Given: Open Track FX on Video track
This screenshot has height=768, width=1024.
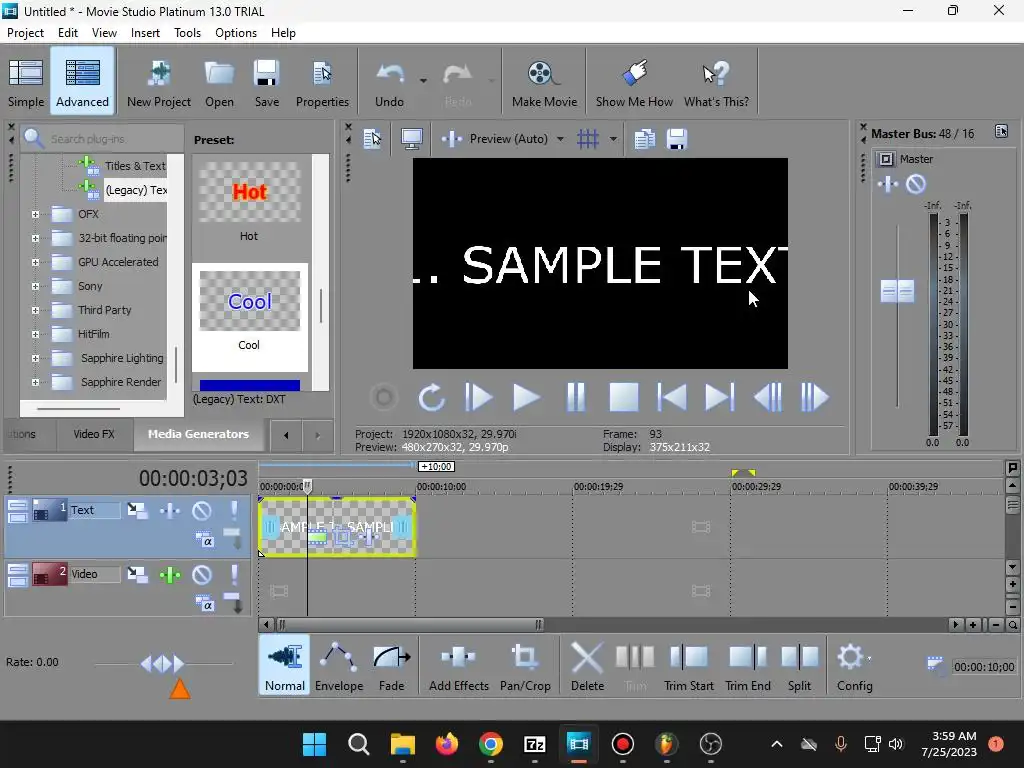Looking at the screenshot, I should pyautogui.click(x=170, y=575).
